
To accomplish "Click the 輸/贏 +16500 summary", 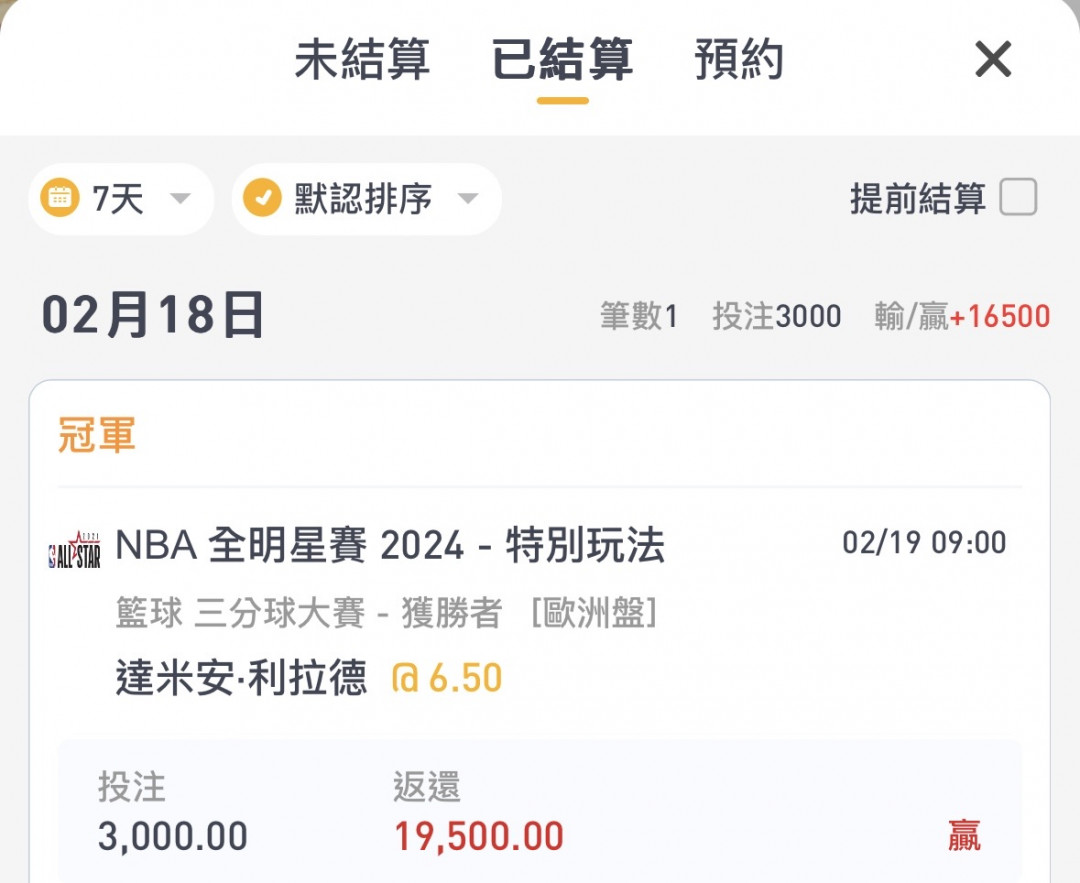I will click(962, 316).
